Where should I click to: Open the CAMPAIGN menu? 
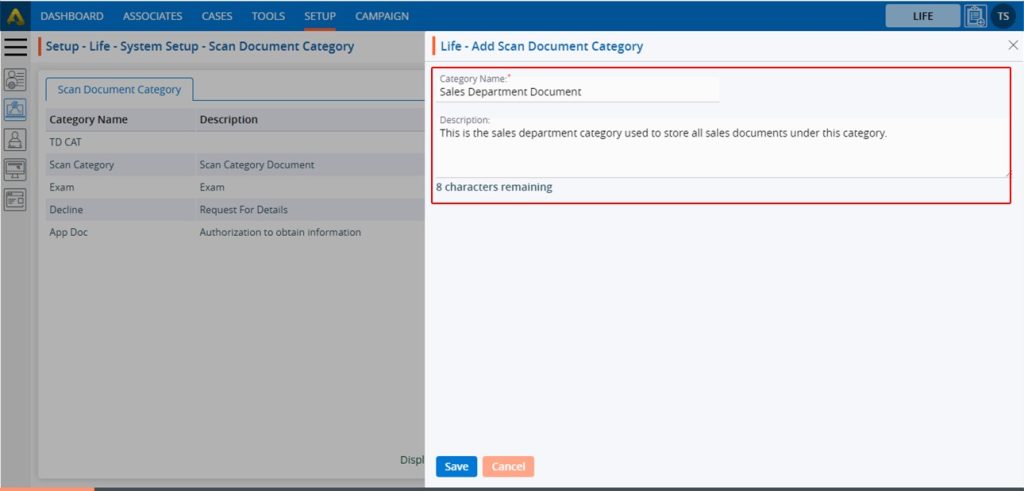[x=381, y=16]
